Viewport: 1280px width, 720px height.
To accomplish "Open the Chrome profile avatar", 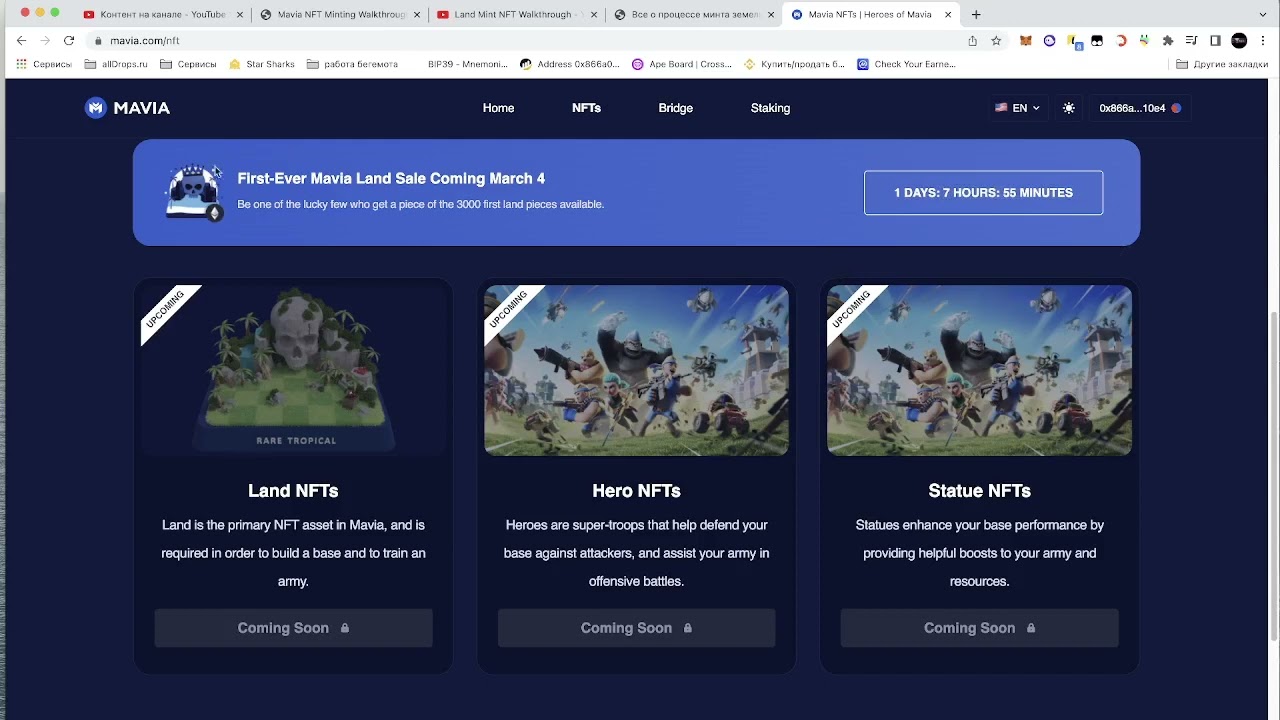I will [x=1239, y=41].
